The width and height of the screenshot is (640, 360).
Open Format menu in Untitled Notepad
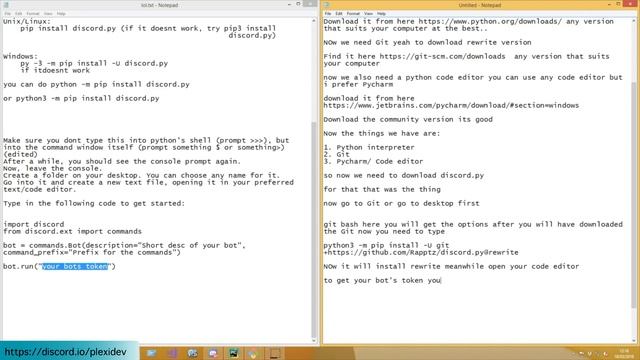(x=353, y=13)
